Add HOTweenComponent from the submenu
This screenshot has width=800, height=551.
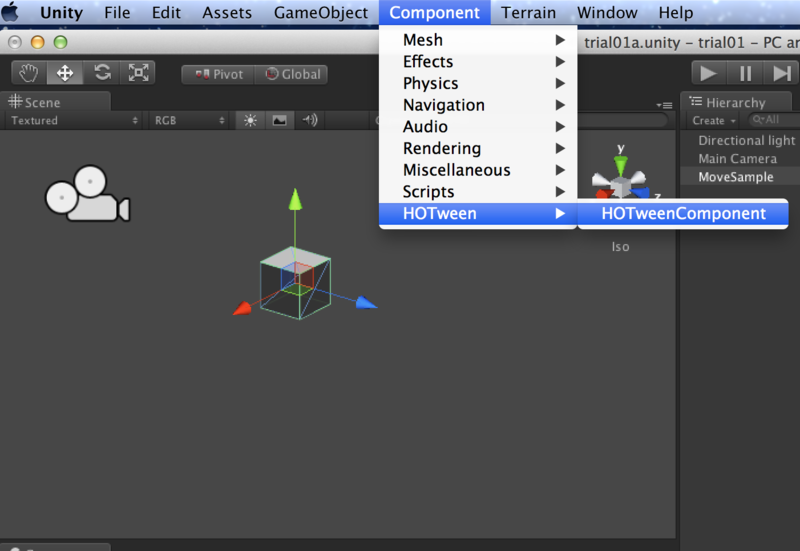[x=683, y=213]
